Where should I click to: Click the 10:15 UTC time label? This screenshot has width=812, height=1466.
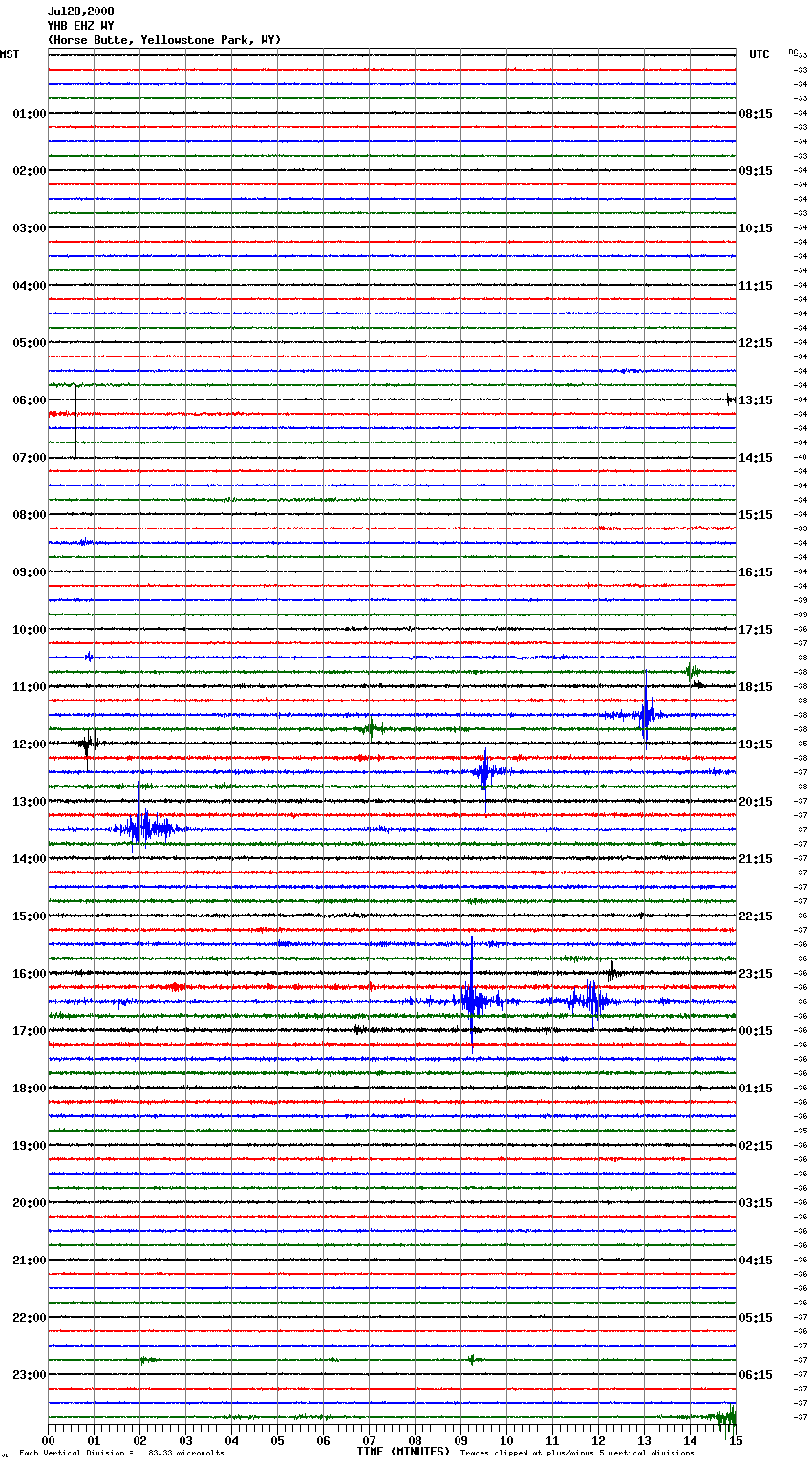click(756, 228)
